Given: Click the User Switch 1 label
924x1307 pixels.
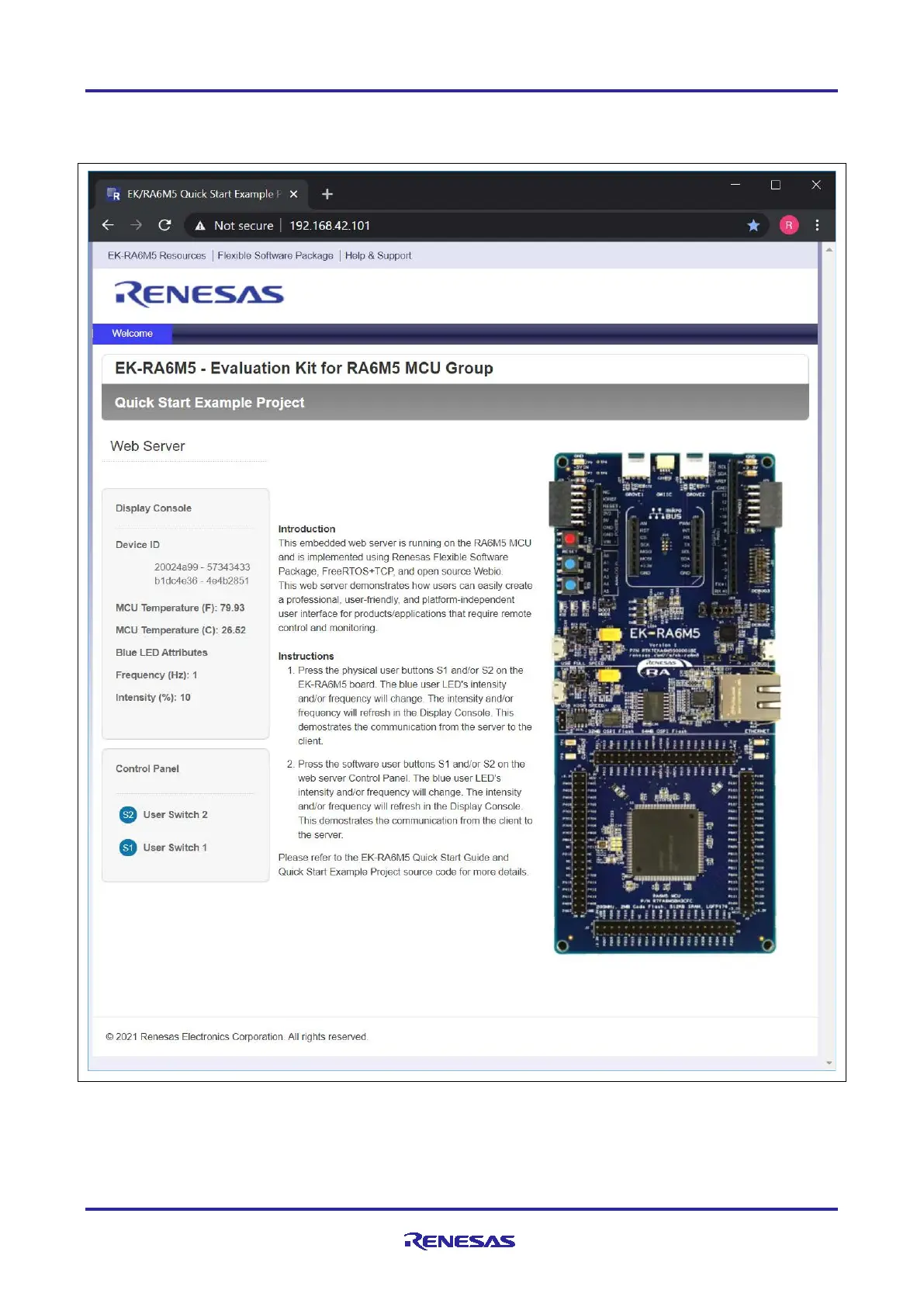Looking at the screenshot, I should coord(175,848).
